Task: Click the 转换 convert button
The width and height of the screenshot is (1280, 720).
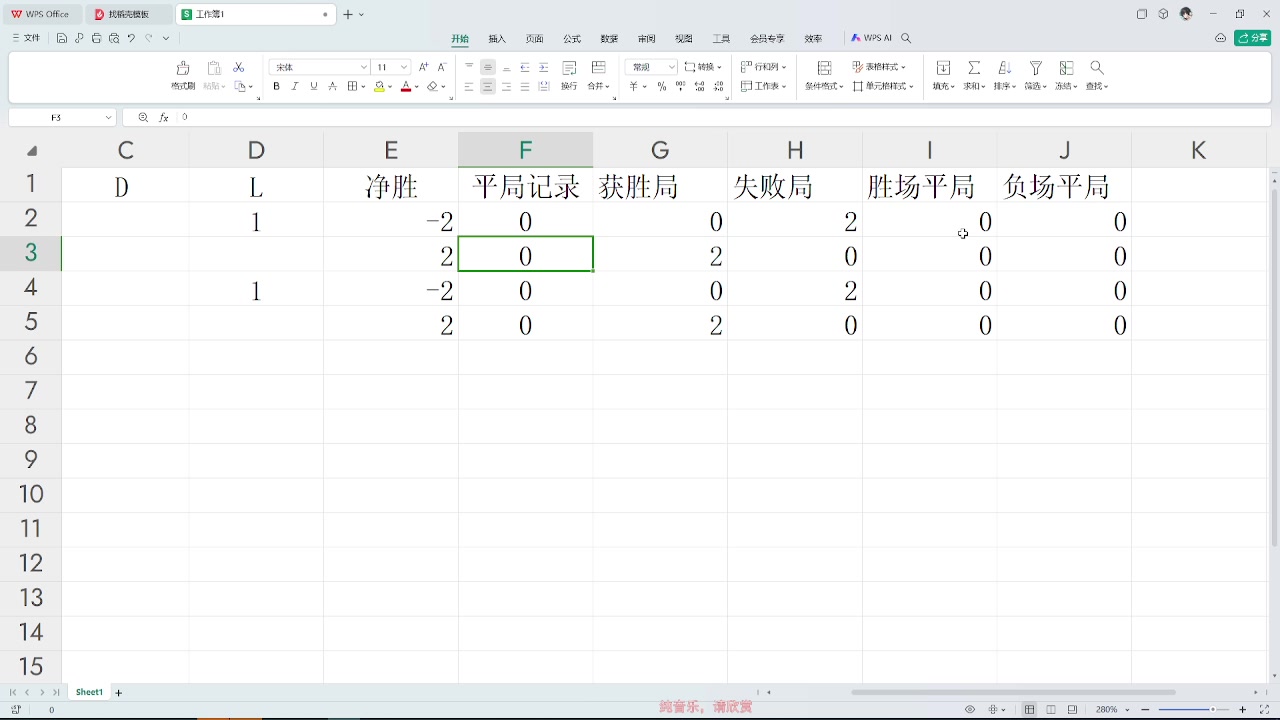Action: click(703, 67)
